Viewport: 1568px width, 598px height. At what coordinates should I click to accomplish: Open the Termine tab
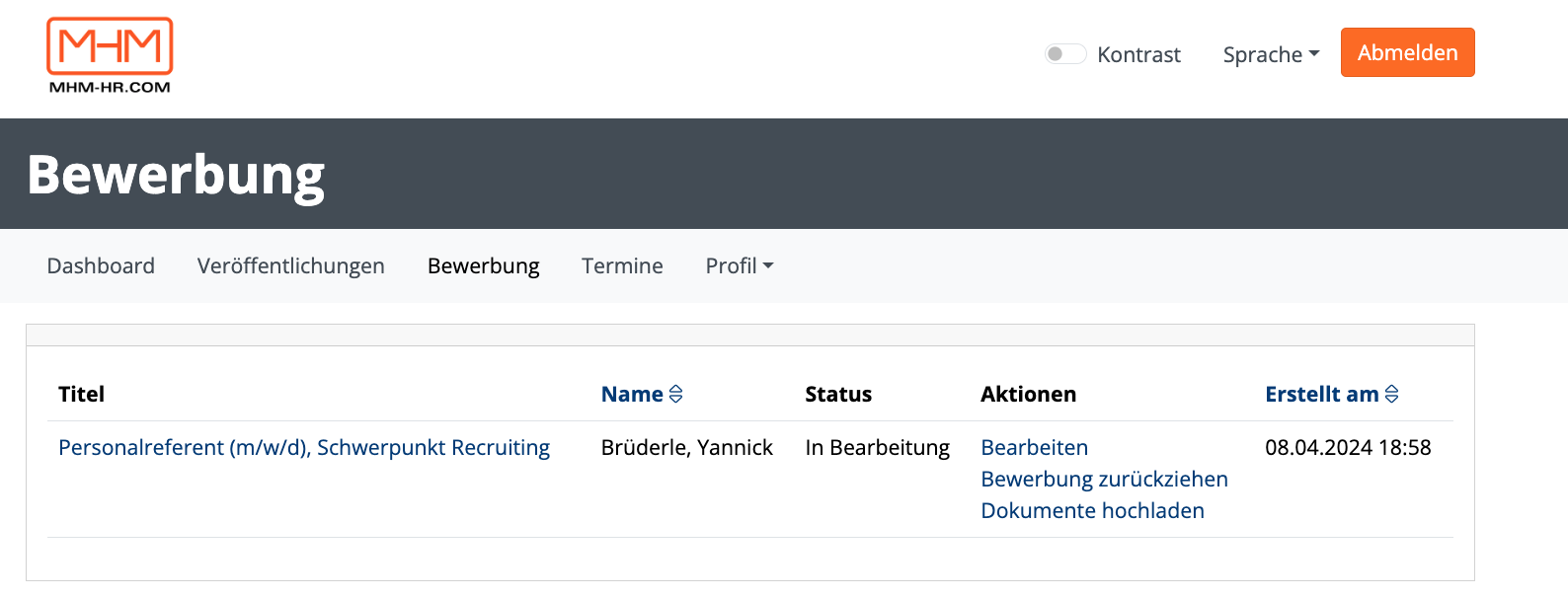622,265
